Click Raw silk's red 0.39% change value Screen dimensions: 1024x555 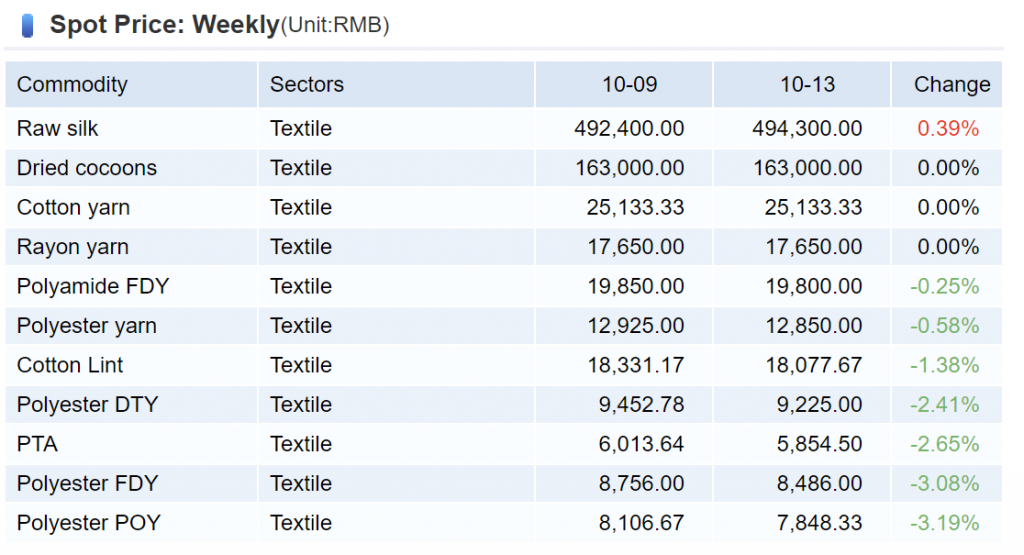948,129
